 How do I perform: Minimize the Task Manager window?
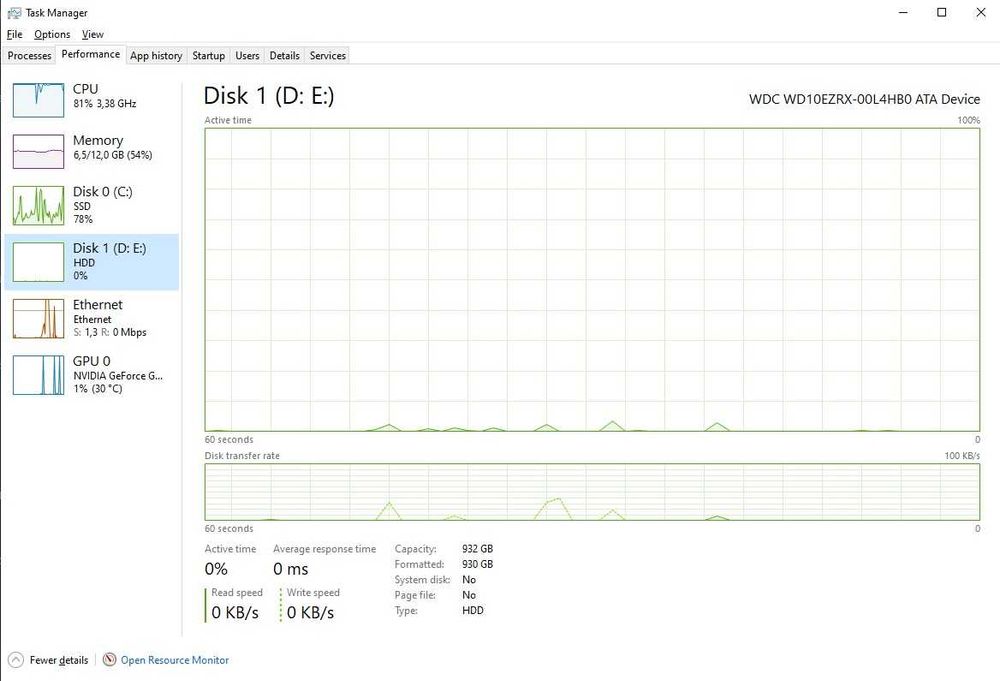point(903,12)
